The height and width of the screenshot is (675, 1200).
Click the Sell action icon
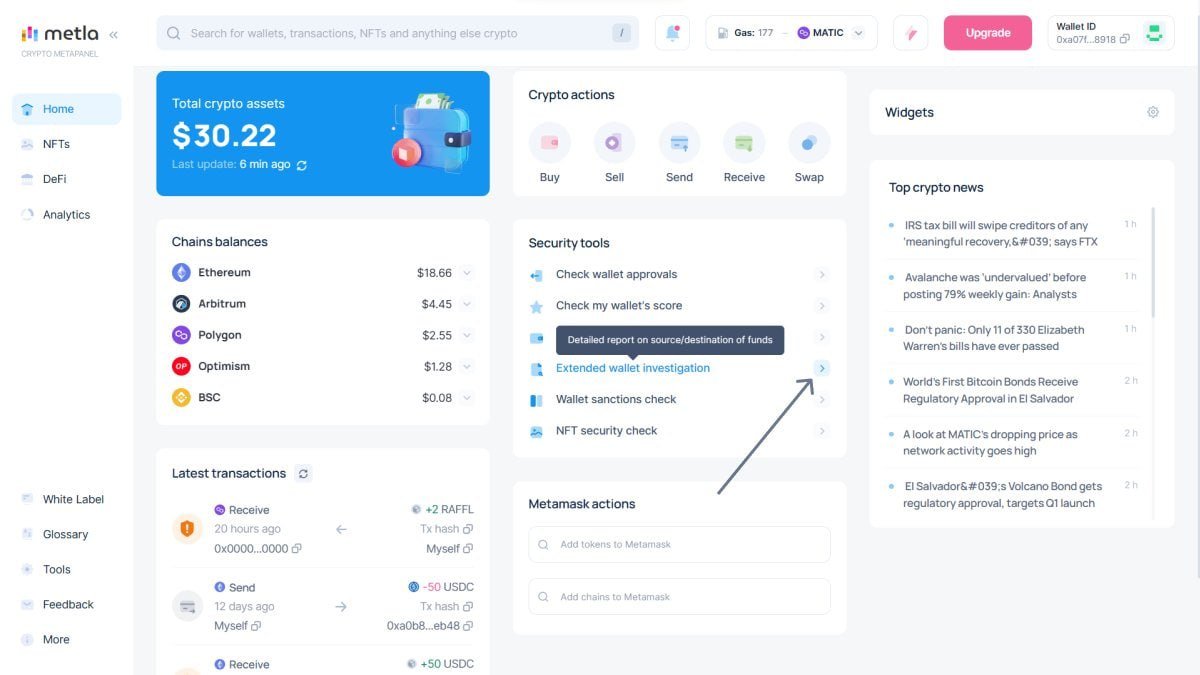click(614, 143)
